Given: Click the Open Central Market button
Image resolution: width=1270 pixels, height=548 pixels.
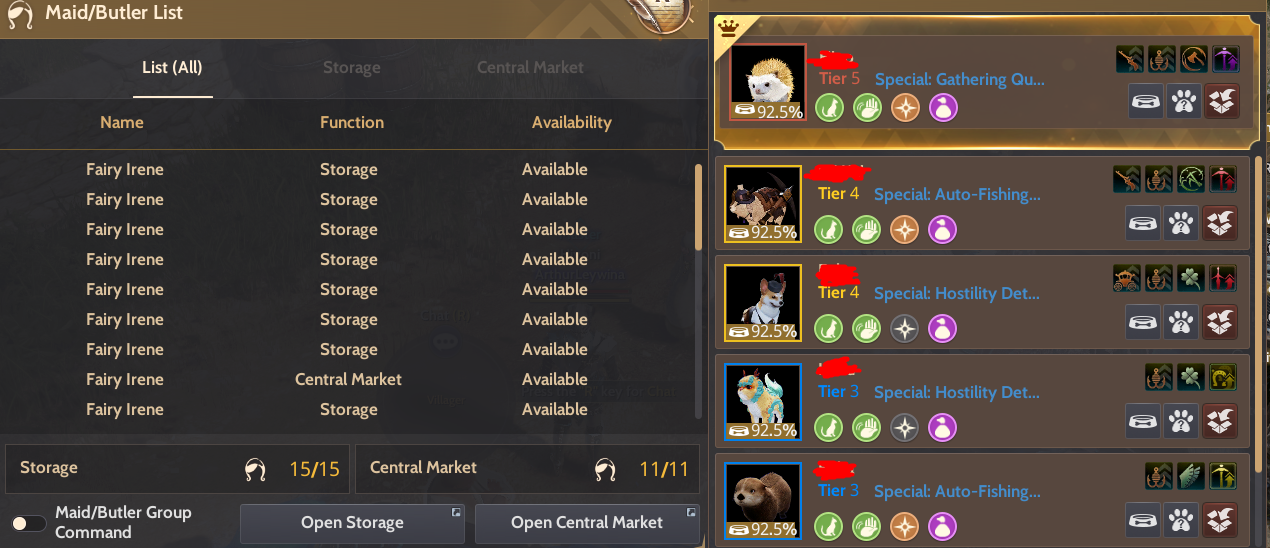Looking at the screenshot, I should (587, 523).
